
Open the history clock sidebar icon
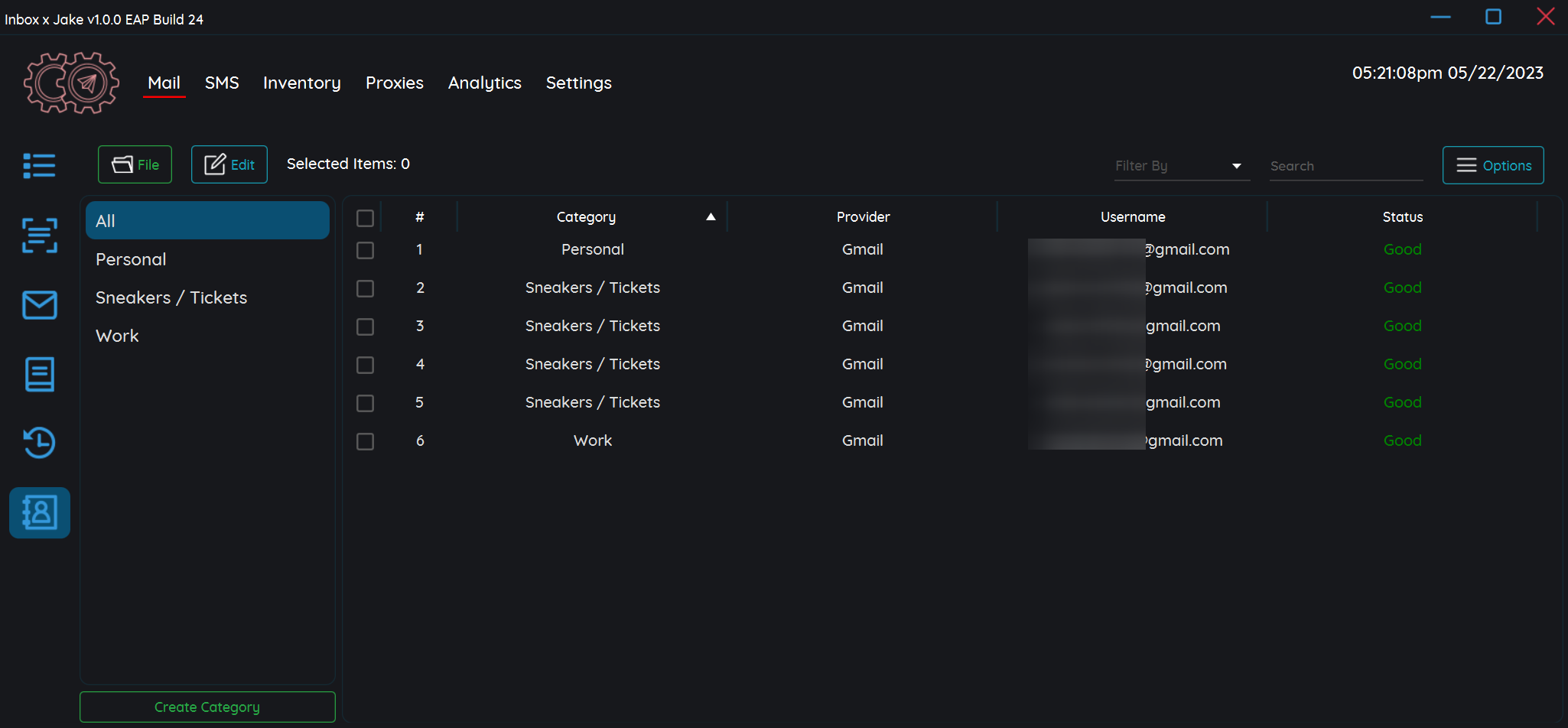(39, 443)
